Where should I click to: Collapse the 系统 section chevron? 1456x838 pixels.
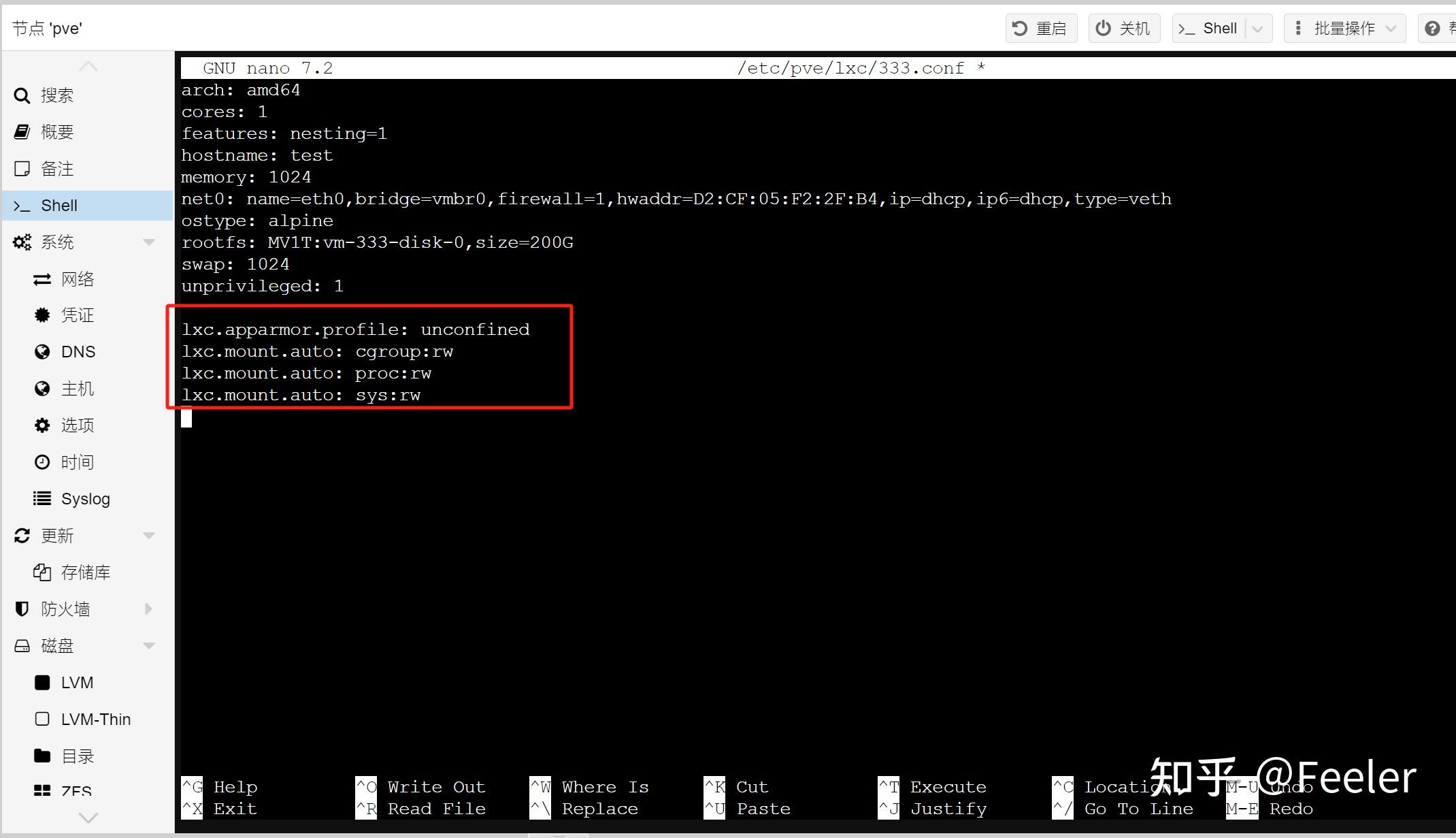[x=149, y=242]
